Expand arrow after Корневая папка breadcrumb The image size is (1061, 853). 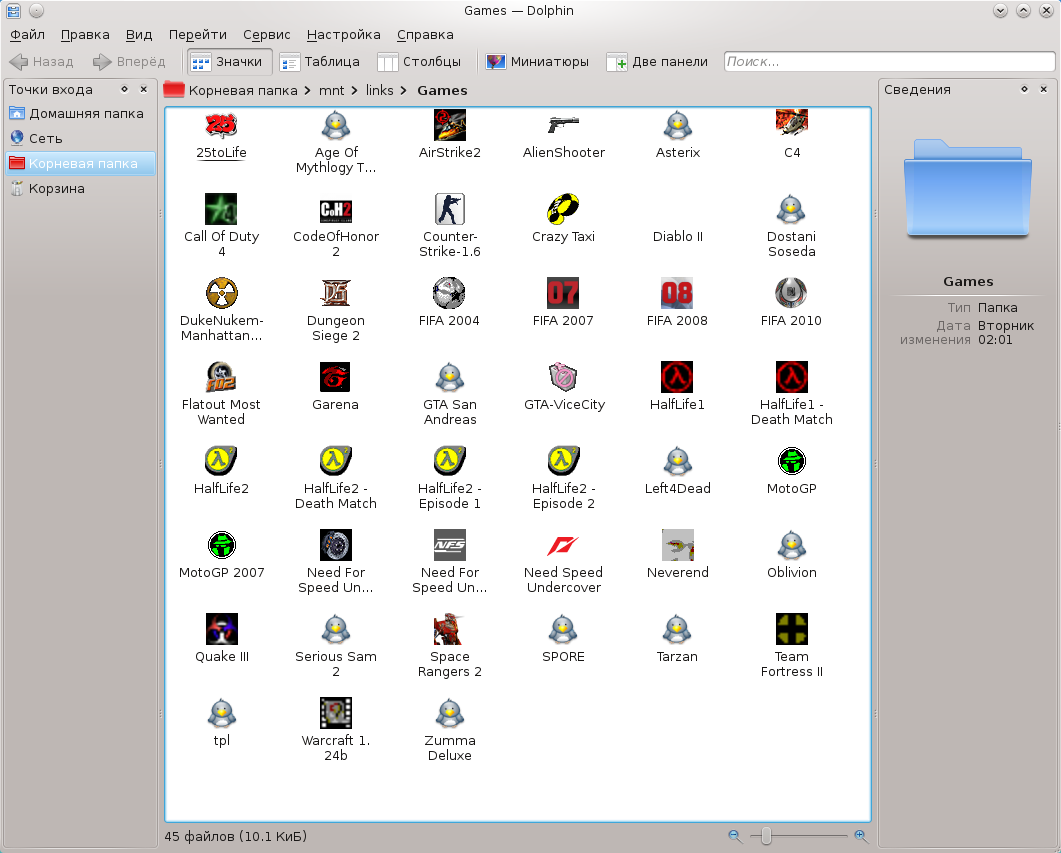tap(308, 91)
